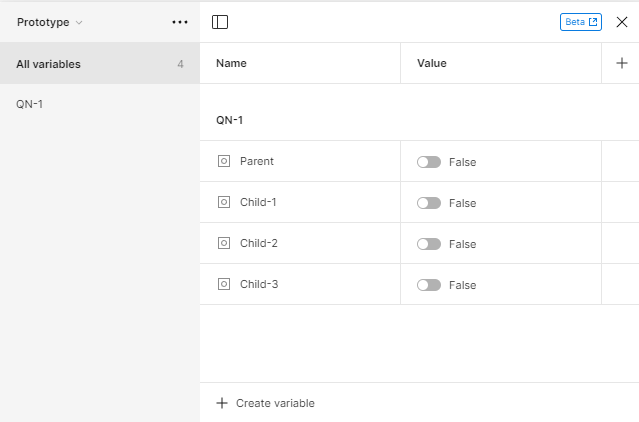The image size is (639, 422).
Task: Click the QN-1 group header row
Action: tap(230, 120)
